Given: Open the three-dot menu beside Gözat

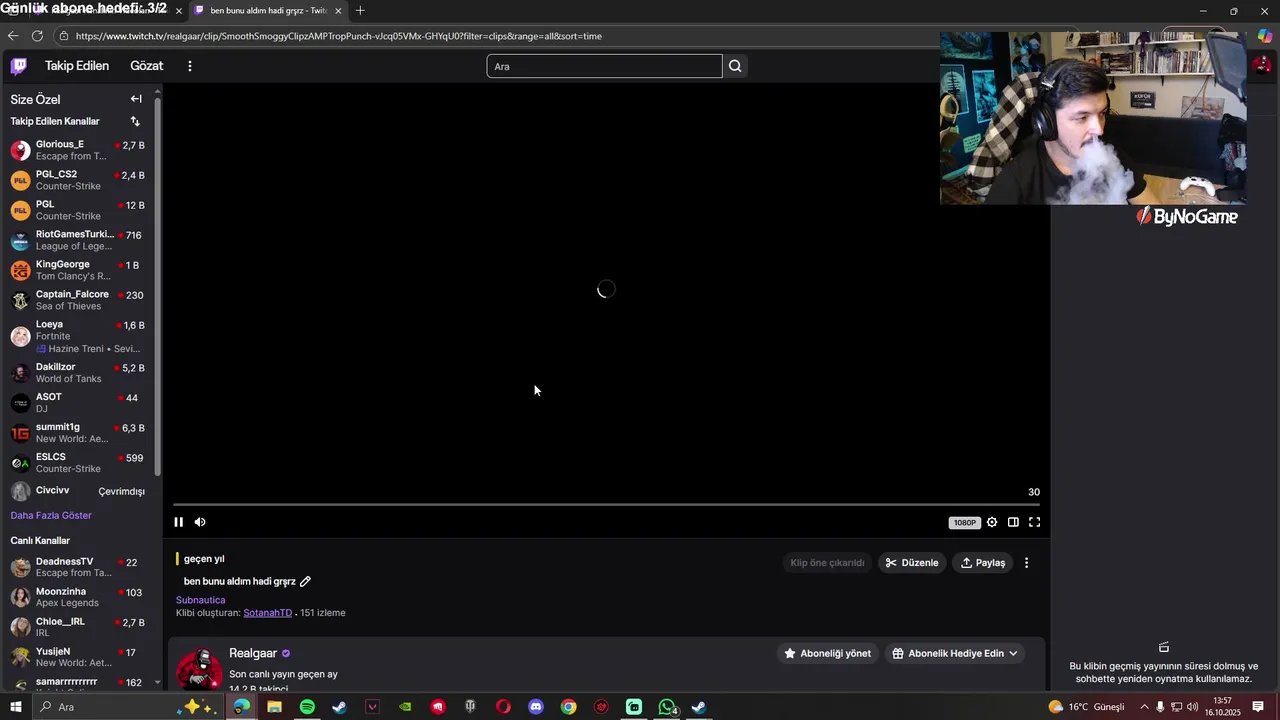Looking at the screenshot, I should (x=190, y=66).
